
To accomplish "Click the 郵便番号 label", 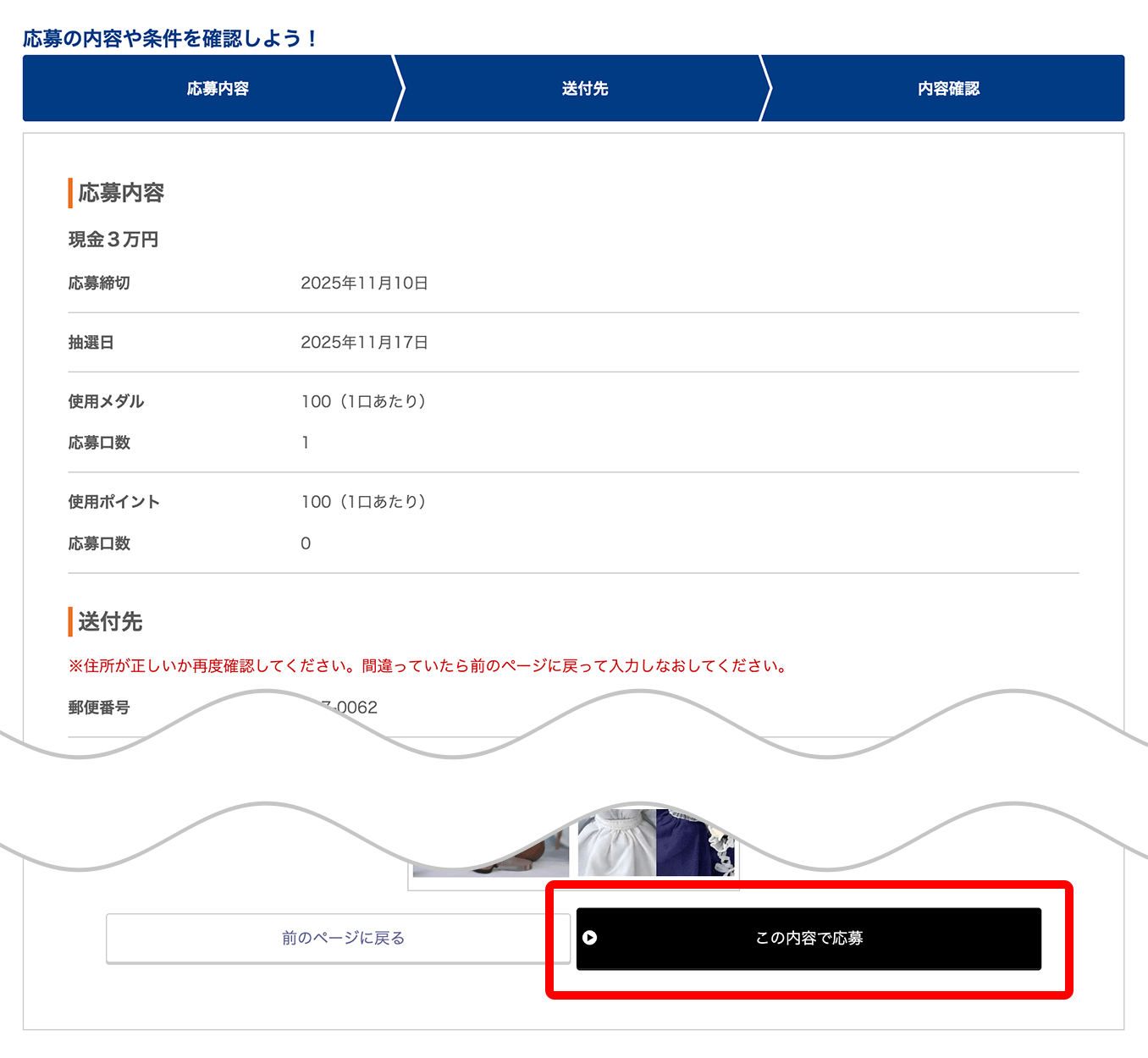I will click(x=99, y=708).
